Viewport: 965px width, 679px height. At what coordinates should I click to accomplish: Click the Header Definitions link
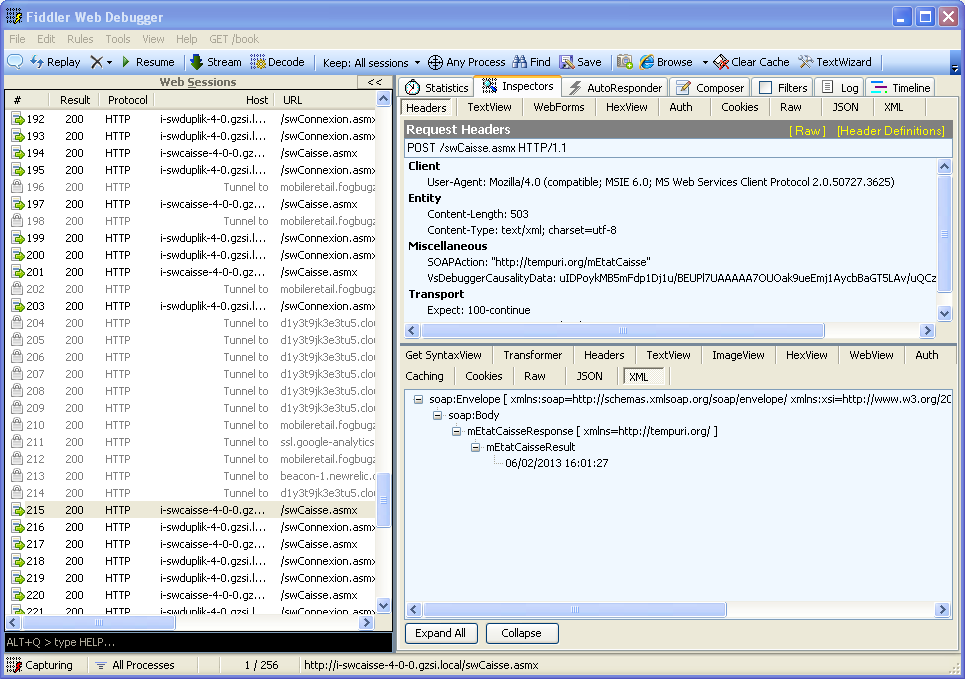pyautogui.click(x=890, y=131)
